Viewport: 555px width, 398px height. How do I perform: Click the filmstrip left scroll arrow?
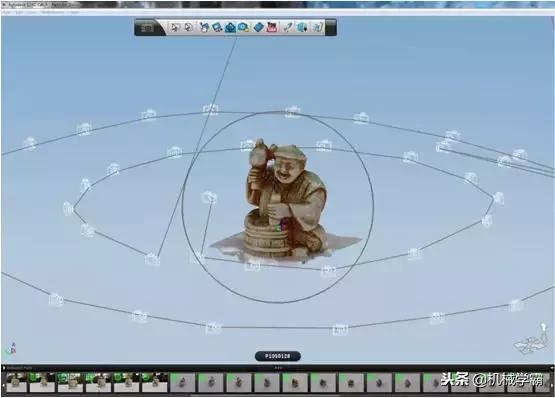(3, 385)
